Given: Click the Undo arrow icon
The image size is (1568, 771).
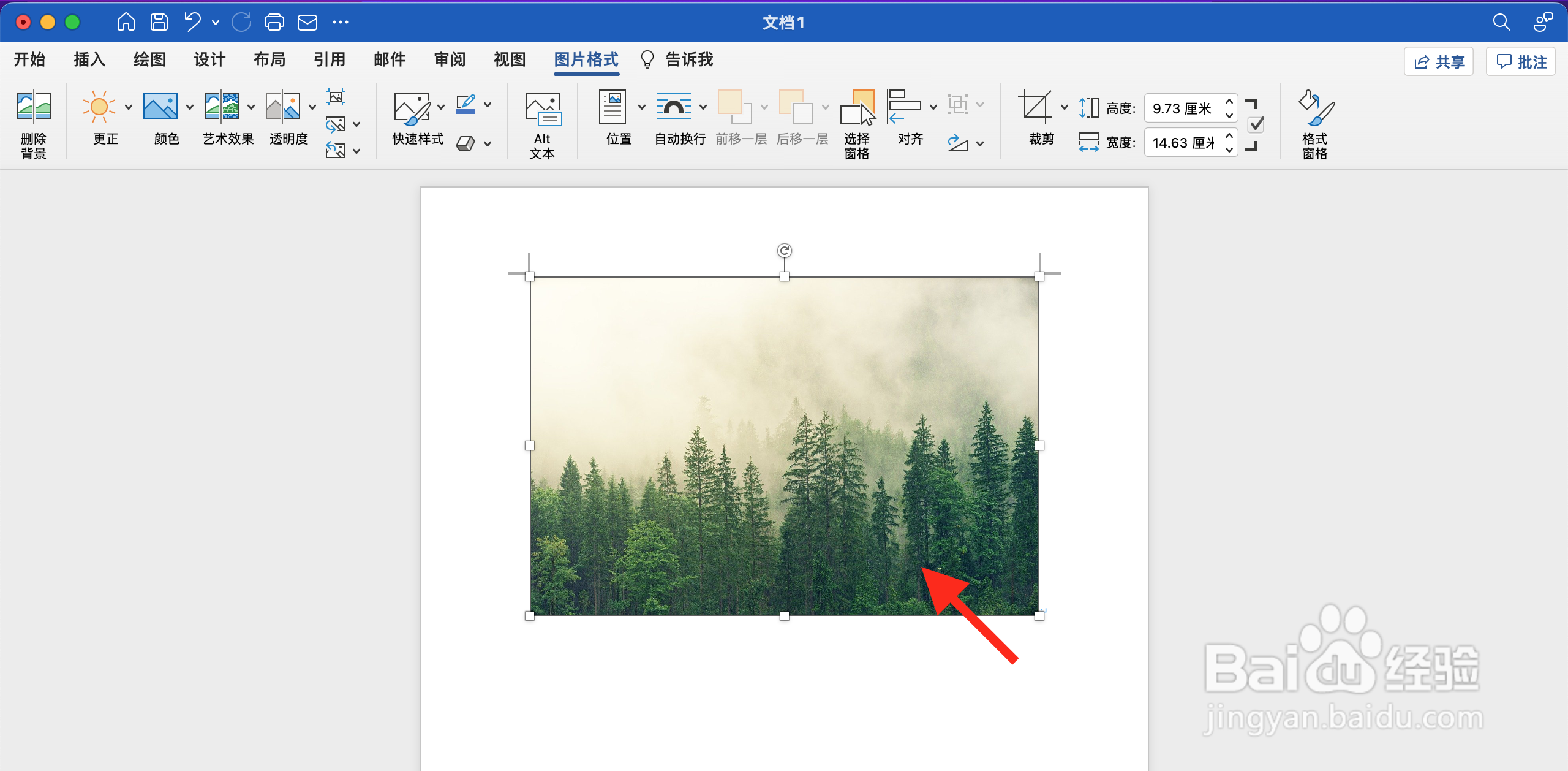Looking at the screenshot, I should 192,22.
